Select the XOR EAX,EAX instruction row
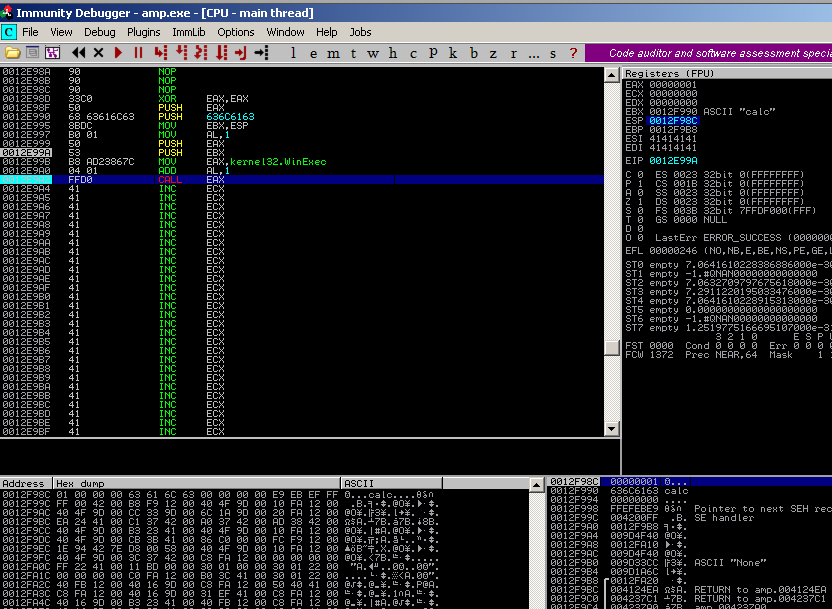832x609 pixels. [x=302, y=99]
